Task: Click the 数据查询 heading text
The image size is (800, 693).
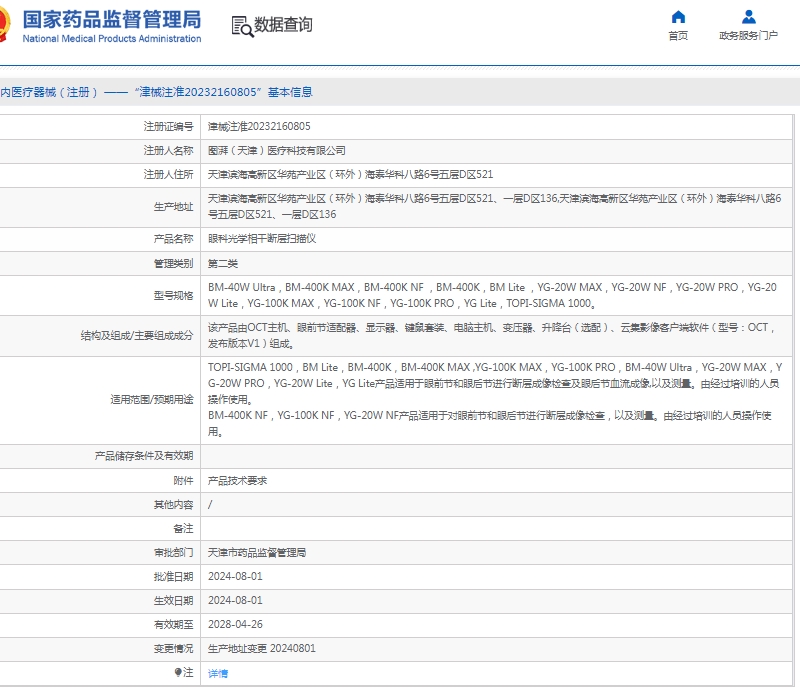Action: point(283,24)
